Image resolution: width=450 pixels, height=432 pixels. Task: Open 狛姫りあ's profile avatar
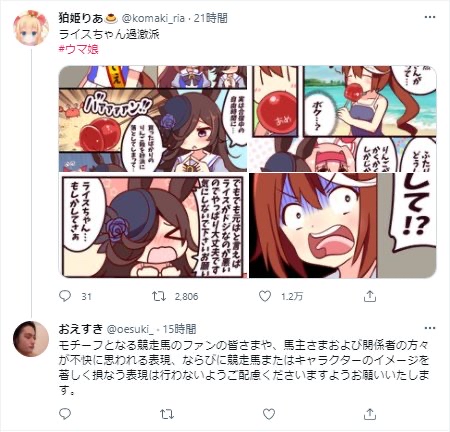31,28
